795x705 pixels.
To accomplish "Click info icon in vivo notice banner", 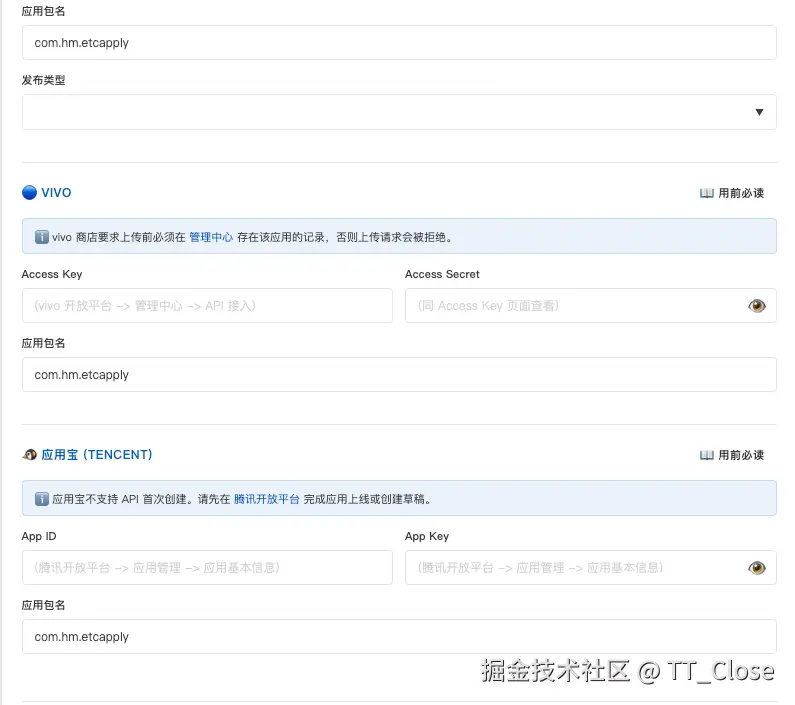I will pyautogui.click(x=42, y=237).
